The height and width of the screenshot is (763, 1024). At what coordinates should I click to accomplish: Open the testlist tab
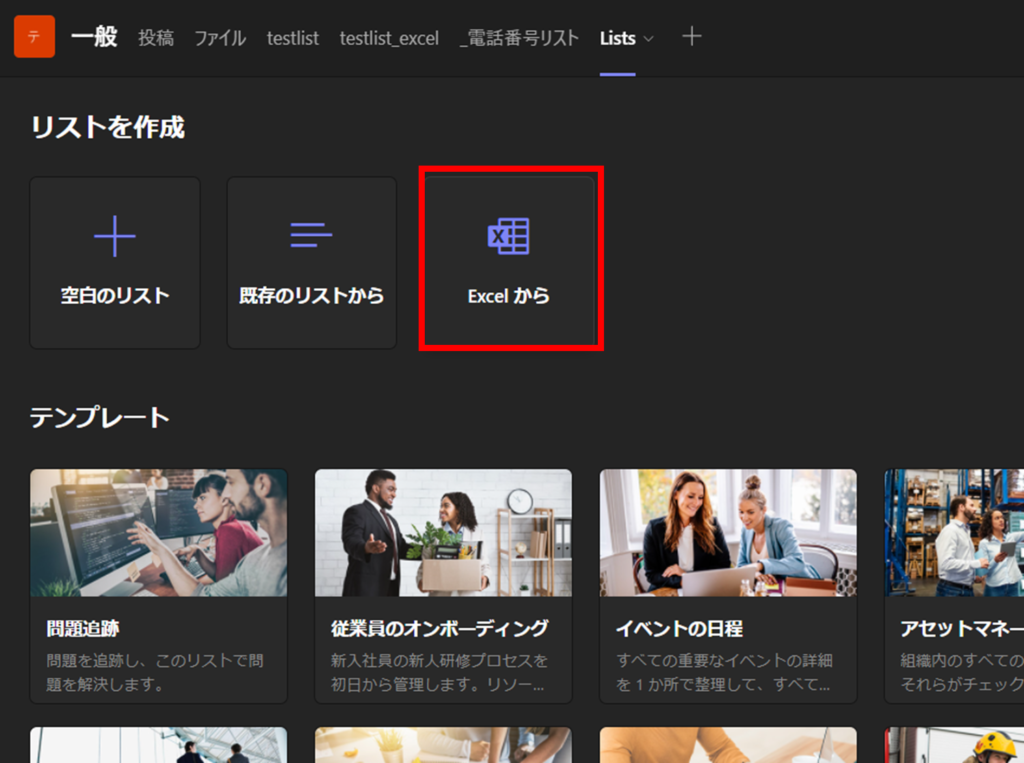(293, 38)
